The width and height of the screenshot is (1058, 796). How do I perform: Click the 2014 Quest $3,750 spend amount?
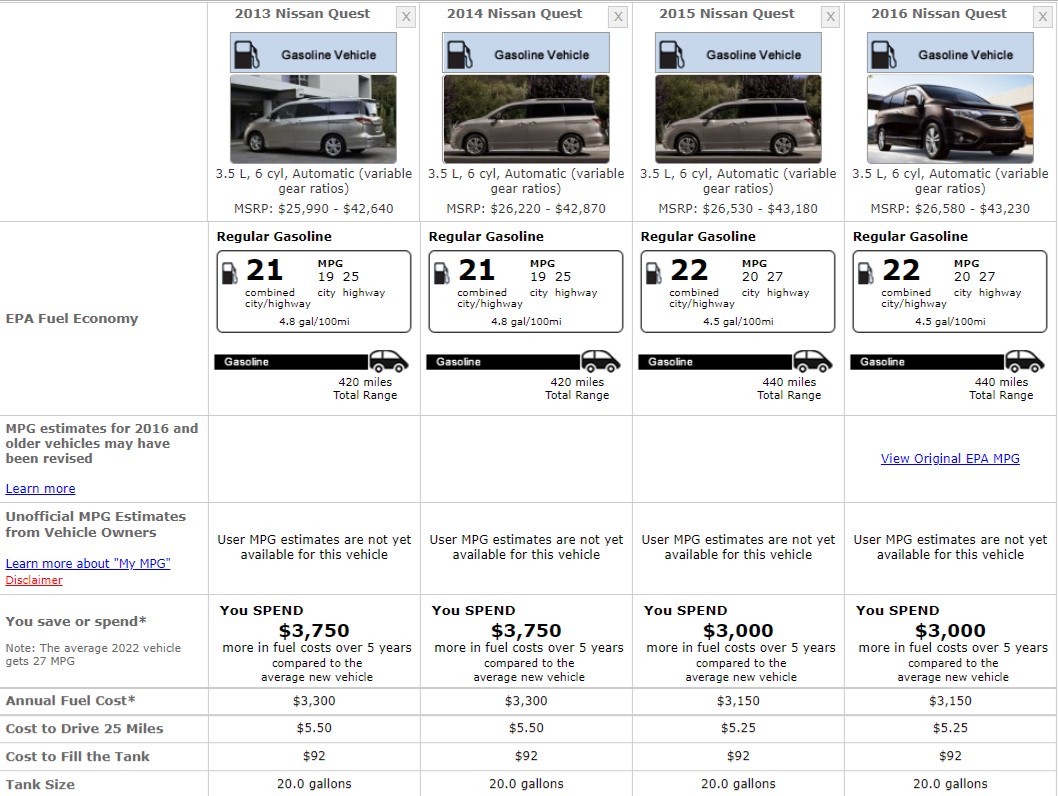pyautogui.click(x=526, y=631)
